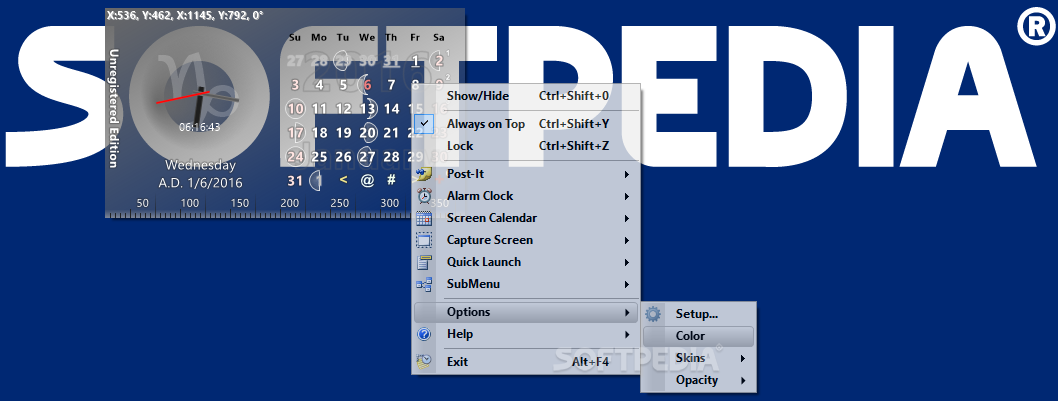Choose Exit Alt+F4 menu label
1058x401 pixels.
pos(526,362)
